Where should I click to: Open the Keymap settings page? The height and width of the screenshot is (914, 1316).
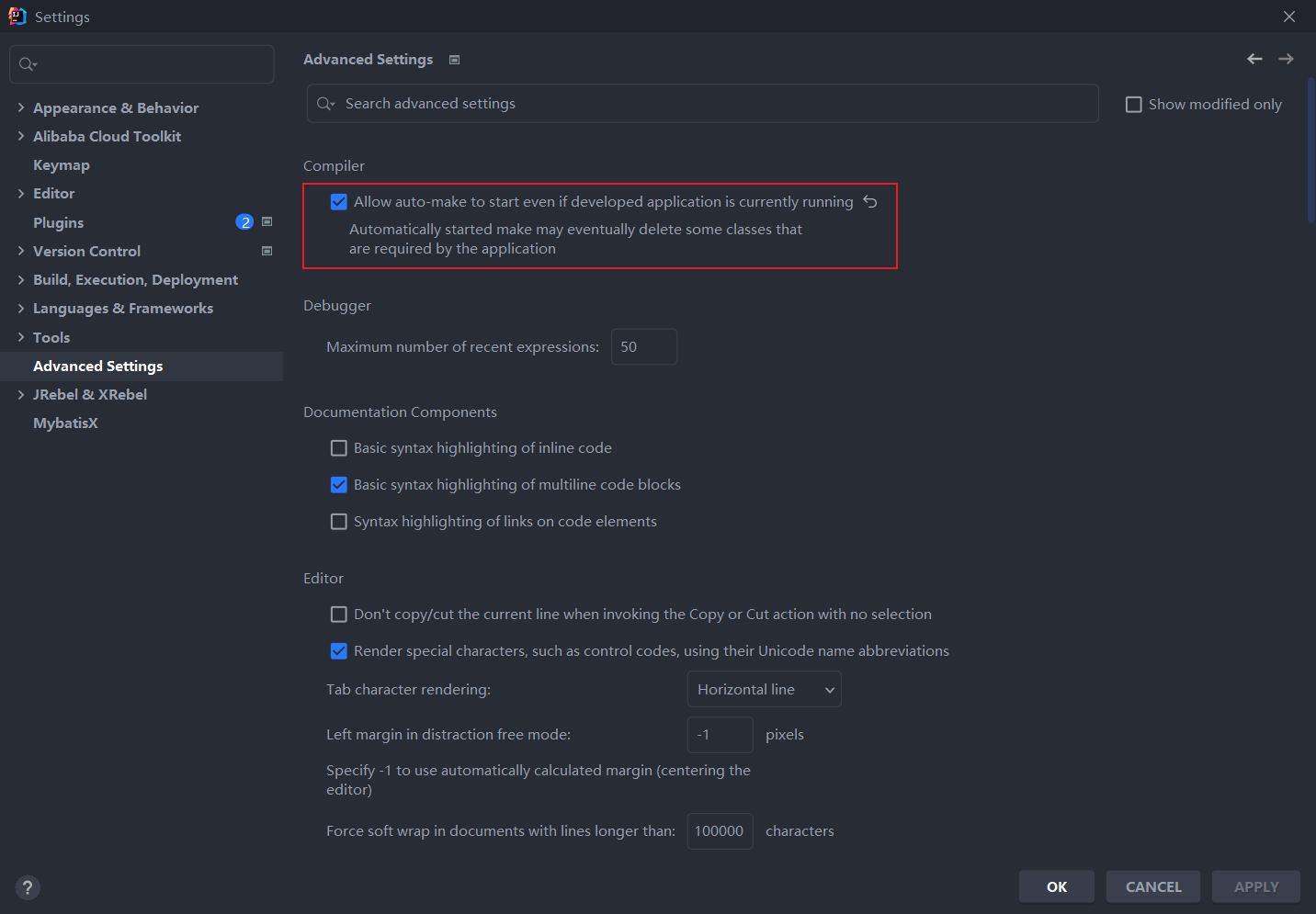62,164
